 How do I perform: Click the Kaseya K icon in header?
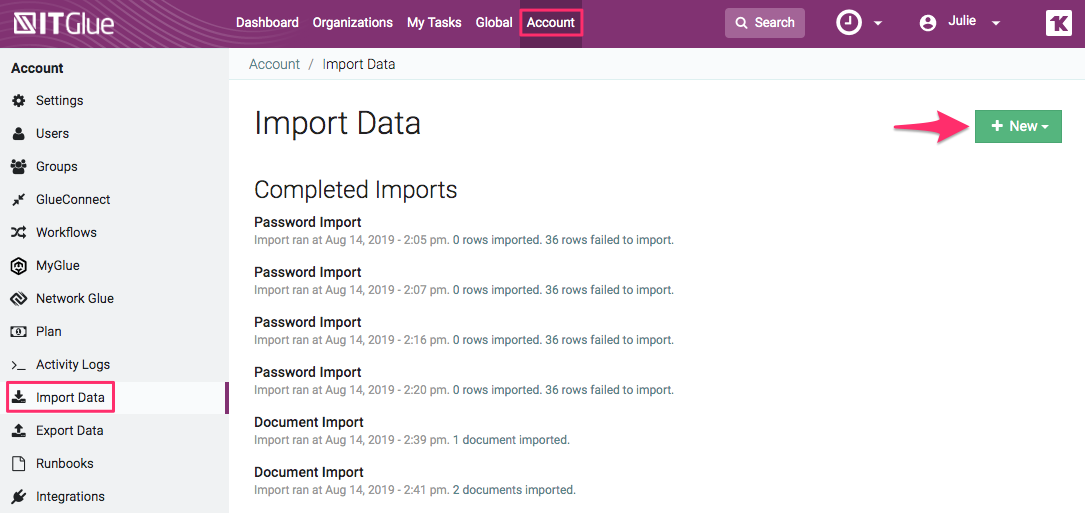(1059, 23)
